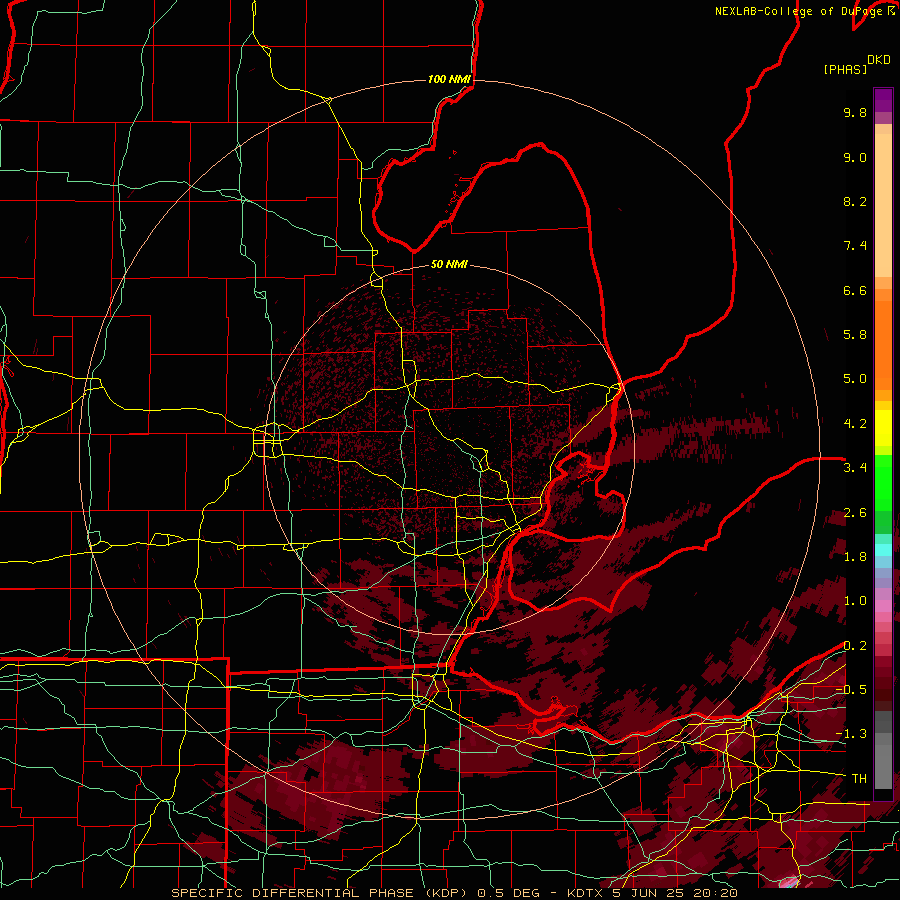The width and height of the screenshot is (900, 900).
Task: Select the cyan band on the color bar
Action: [x=883, y=550]
